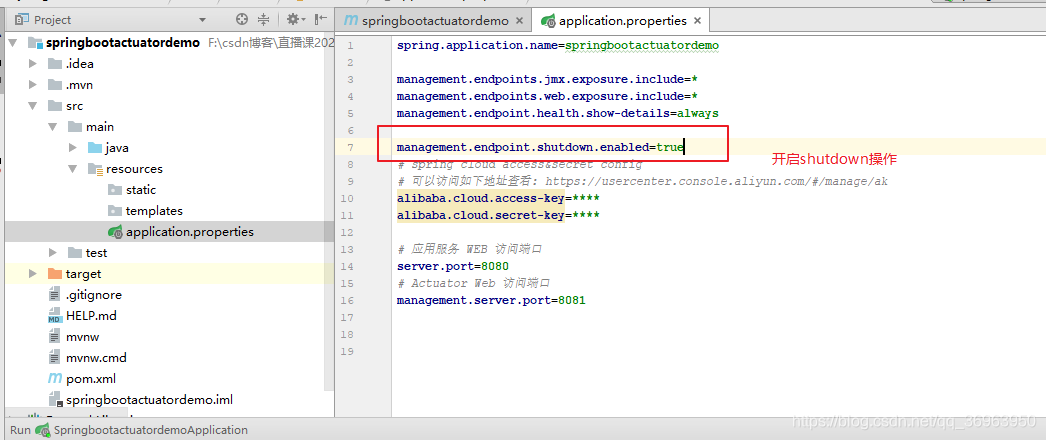This screenshot has width=1046, height=440.
Task: Select the pom.xml file
Action: [x=91, y=379]
